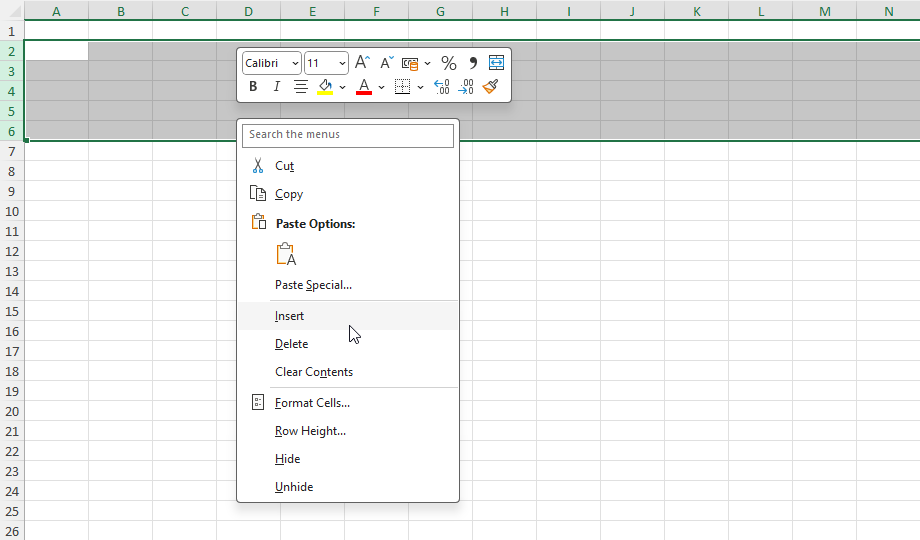Toggle Italic in mini toolbar

tap(276, 87)
